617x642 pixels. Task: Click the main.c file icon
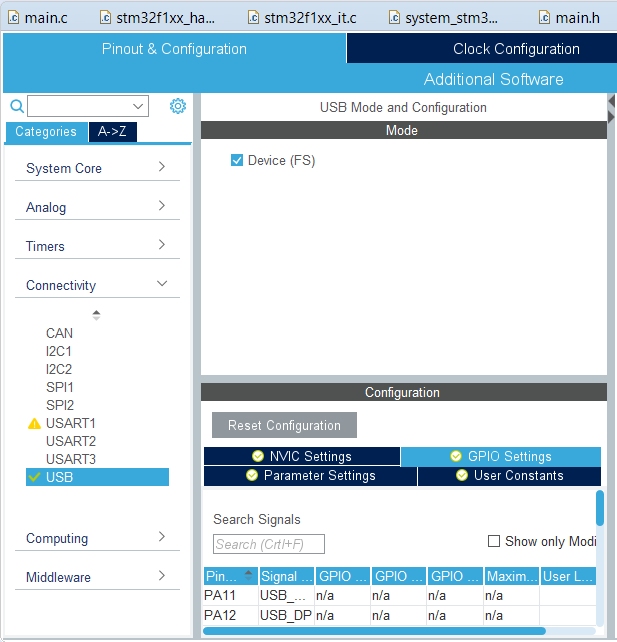(x=13, y=17)
